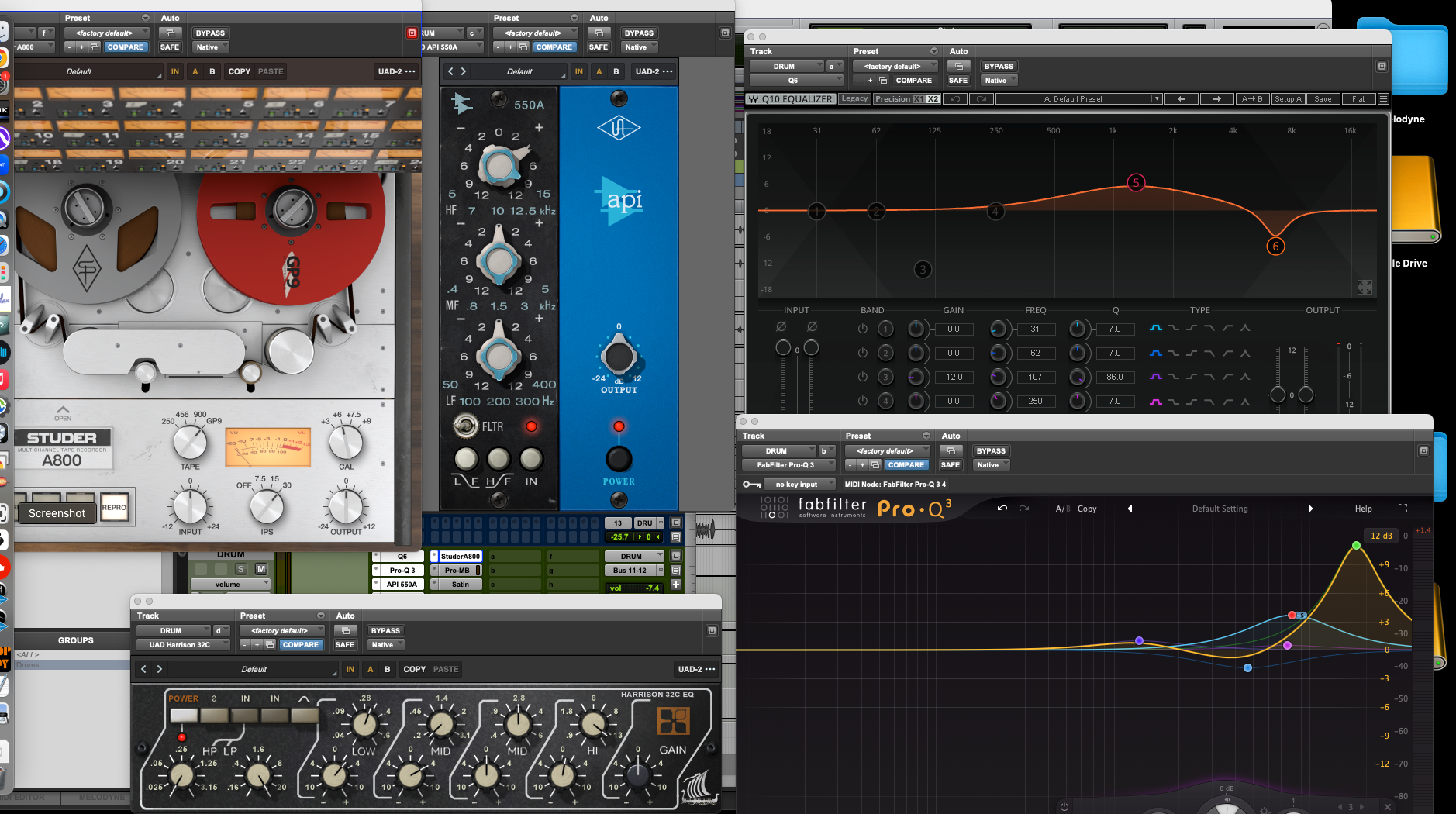This screenshot has height=814, width=1456.
Task: Click the Flat button in Q10
Action: pyautogui.click(x=1358, y=99)
